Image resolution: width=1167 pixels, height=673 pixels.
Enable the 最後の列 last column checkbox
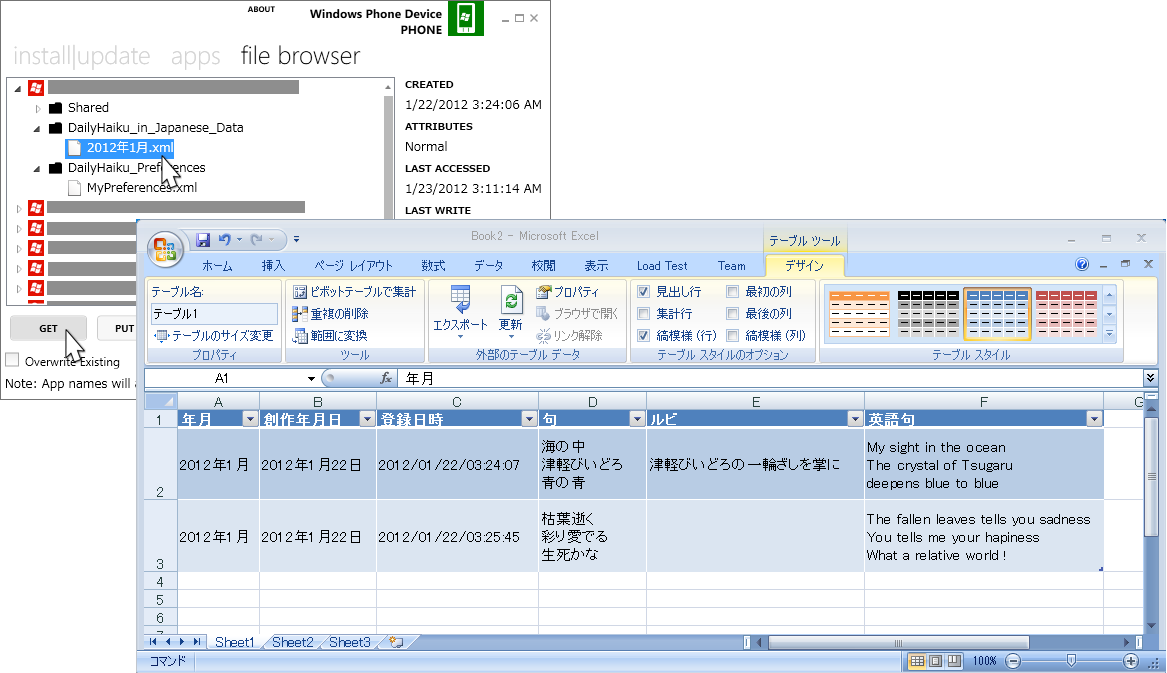point(732,313)
